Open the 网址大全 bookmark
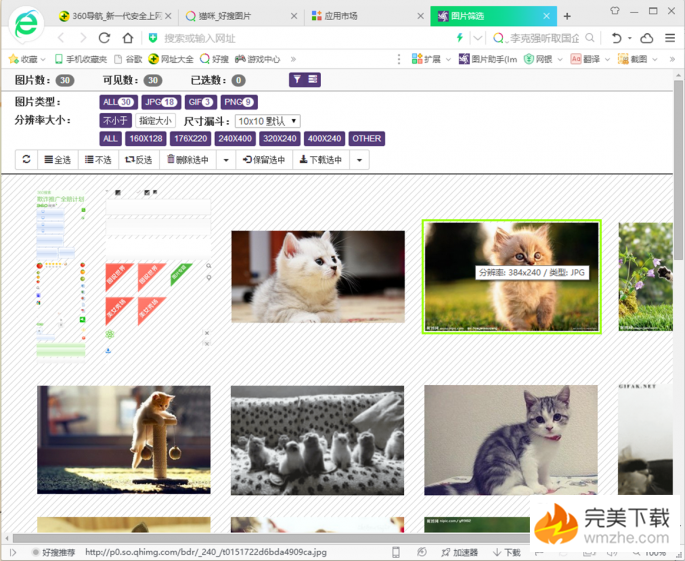The image size is (685, 561). pyautogui.click(x=171, y=59)
